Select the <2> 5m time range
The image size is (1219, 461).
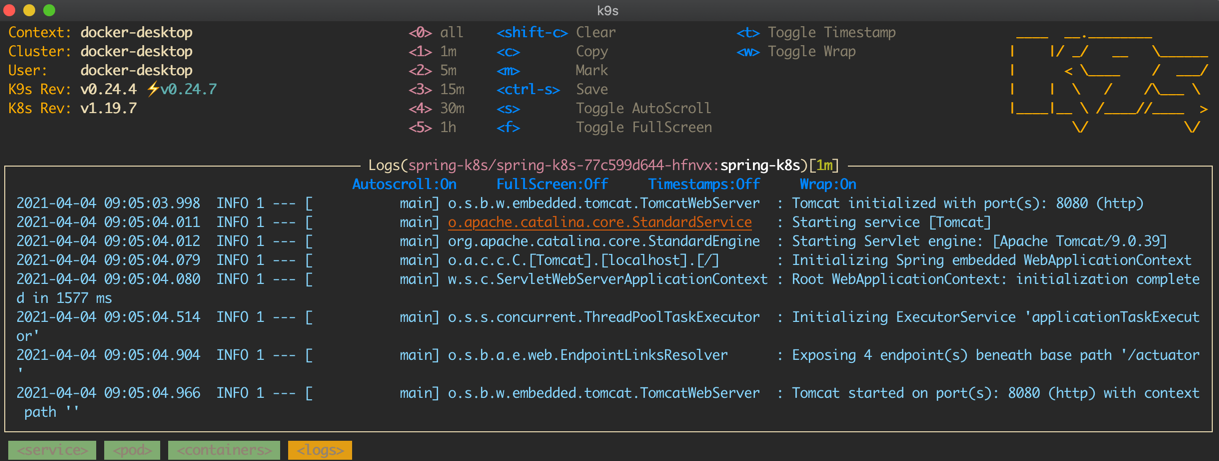432,71
